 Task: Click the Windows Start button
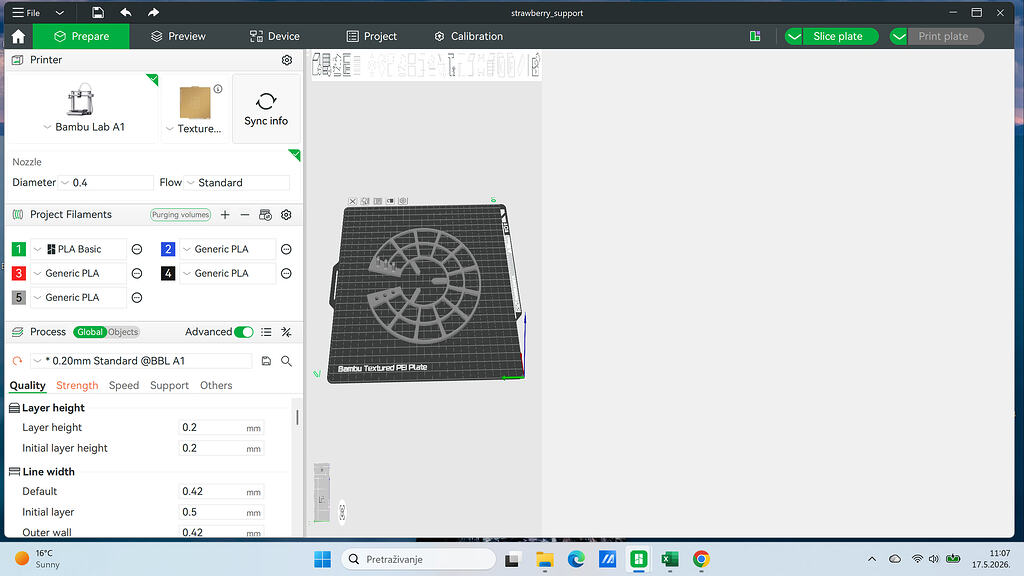323,560
